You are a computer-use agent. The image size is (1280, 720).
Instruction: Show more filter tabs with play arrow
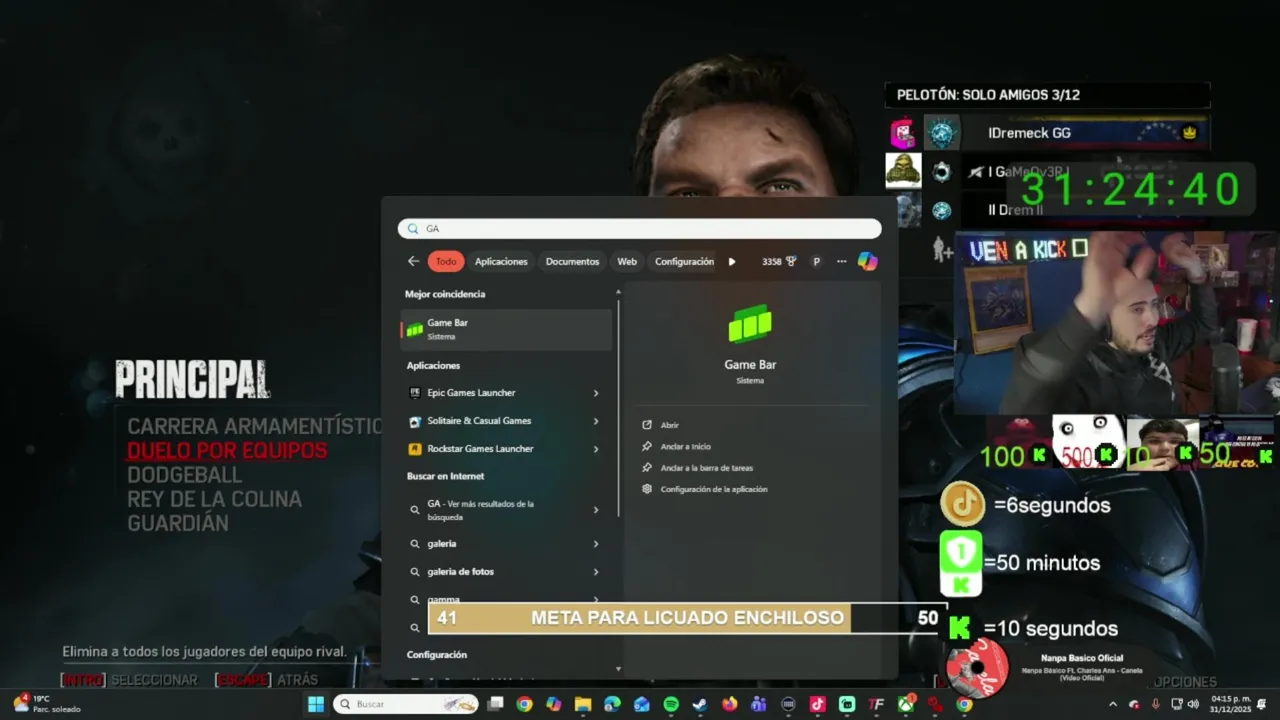(732, 262)
